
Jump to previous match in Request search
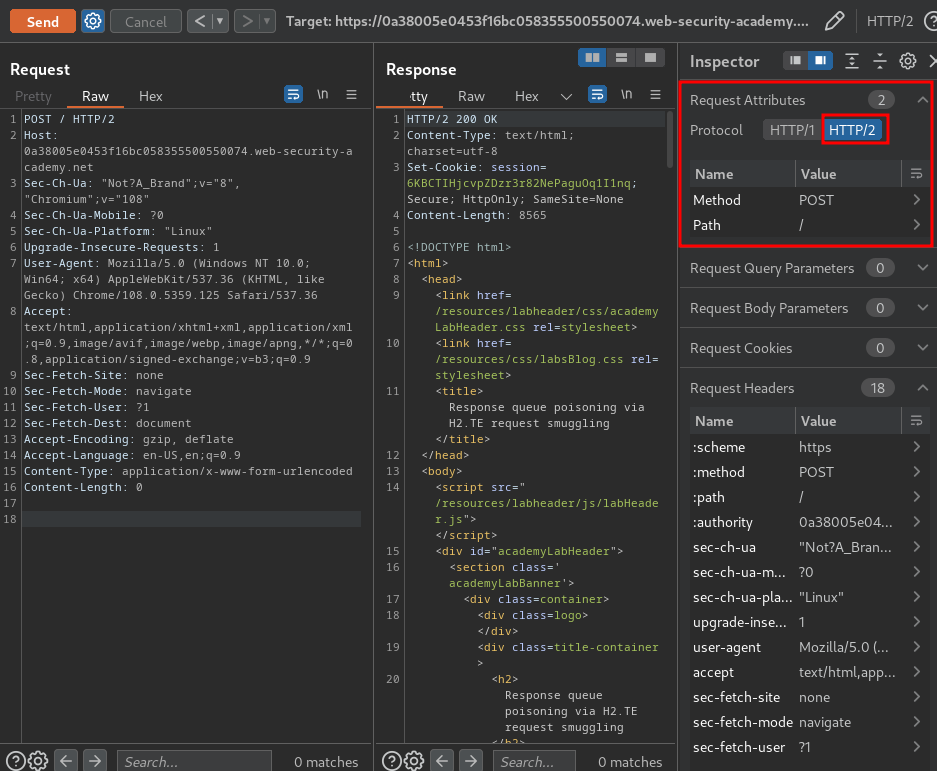(66, 761)
